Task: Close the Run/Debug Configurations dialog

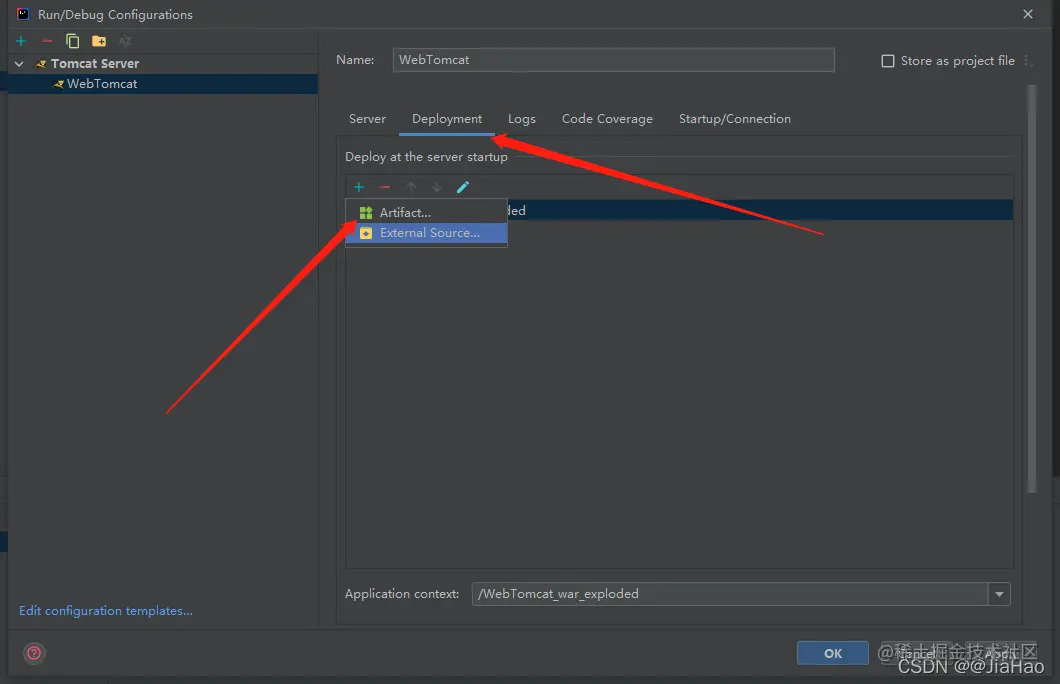Action: coord(1028,14)
